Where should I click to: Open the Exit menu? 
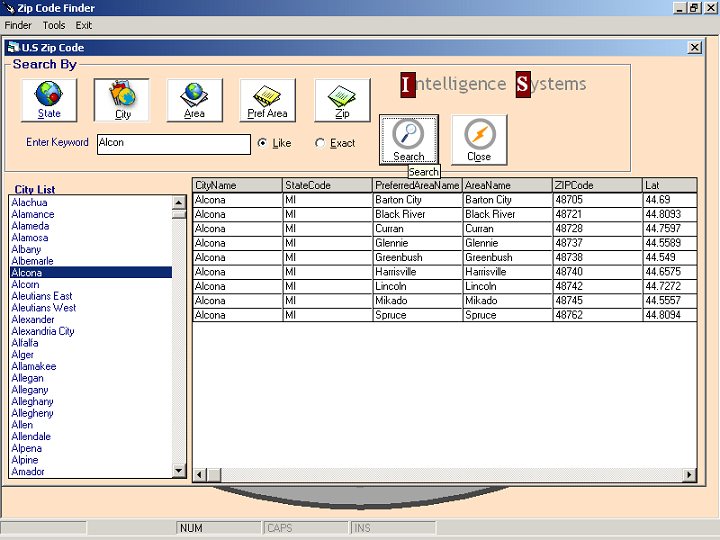[84, 25]
